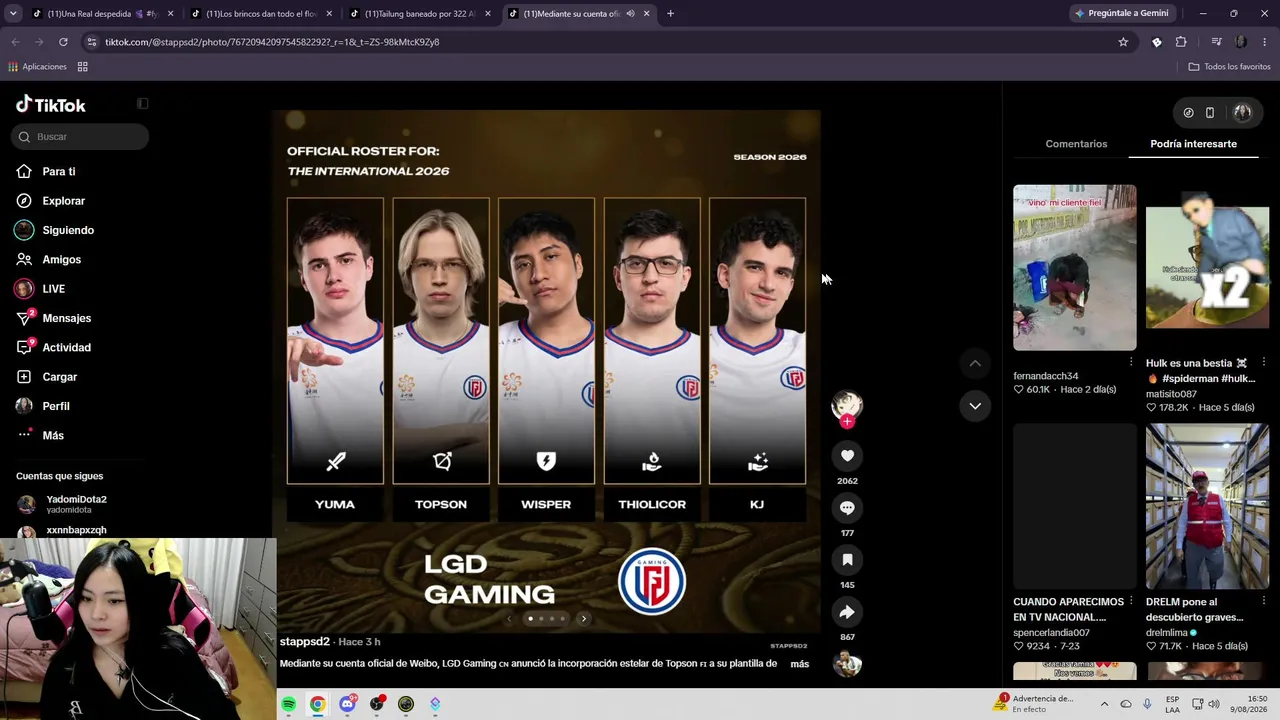Open the Hulk es una bestia video thumbnail

tap(1207, 267)
